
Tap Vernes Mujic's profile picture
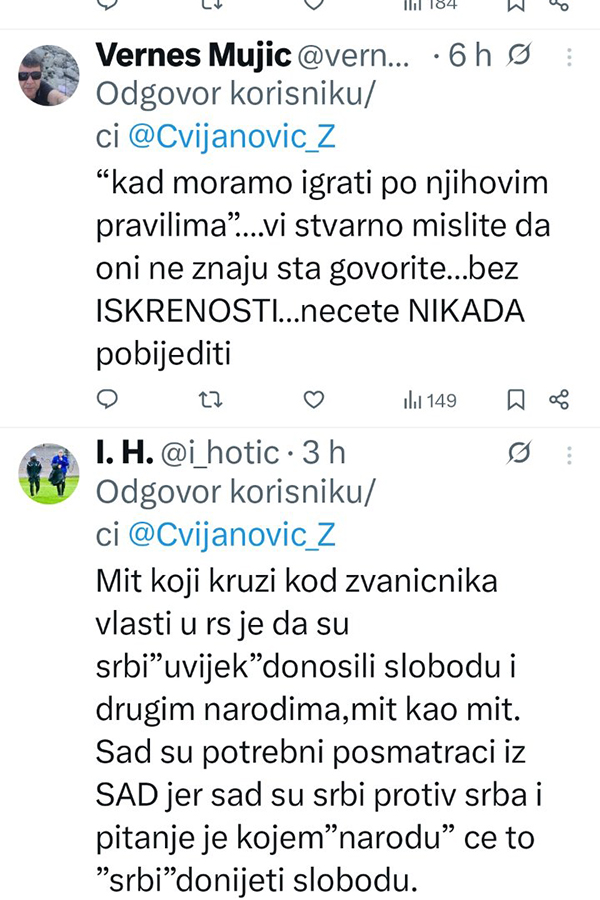coord(49,75)
